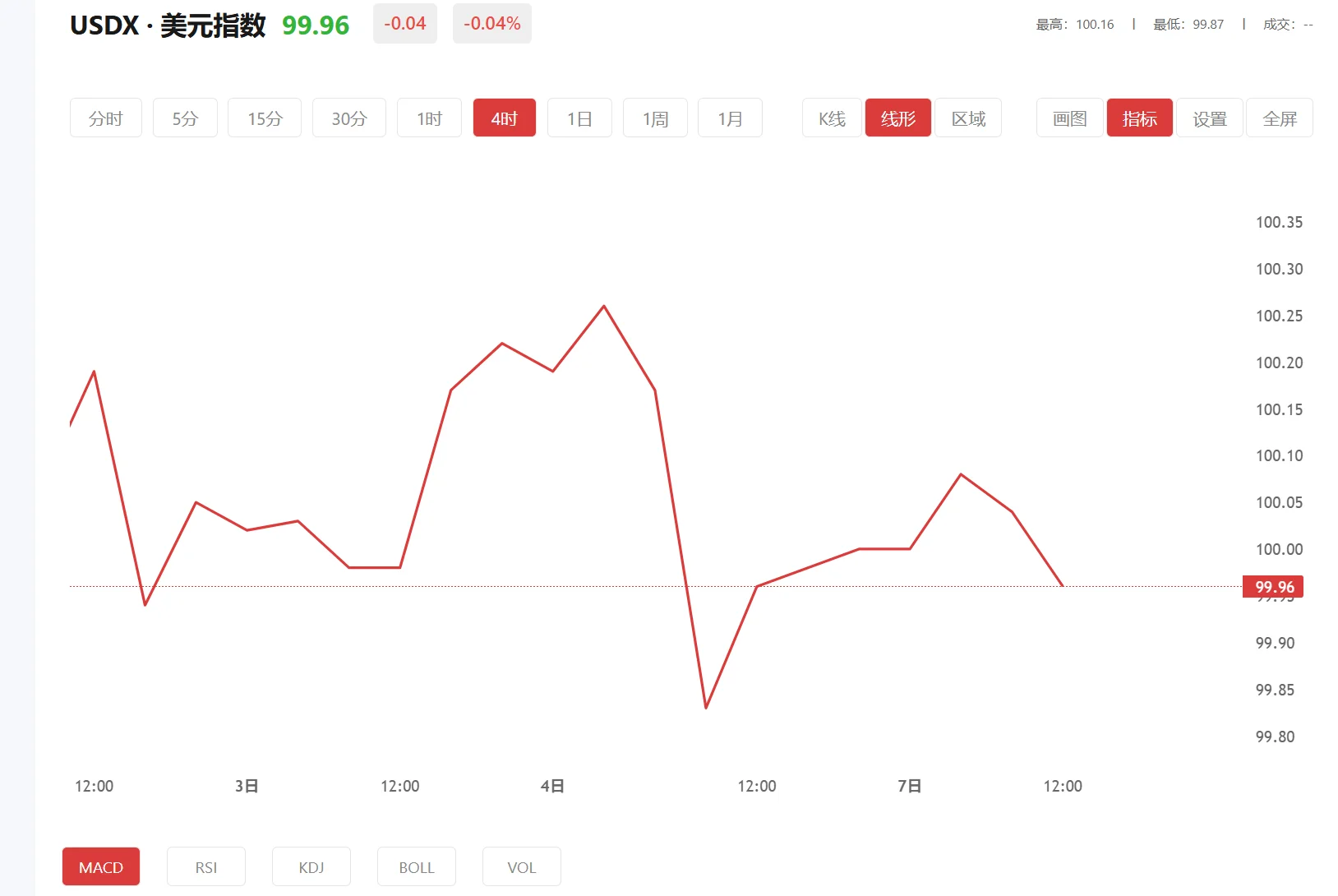Open the 画图 drawing tools
Viewport: 1338px width, 896px height.
pos(1068,118)
